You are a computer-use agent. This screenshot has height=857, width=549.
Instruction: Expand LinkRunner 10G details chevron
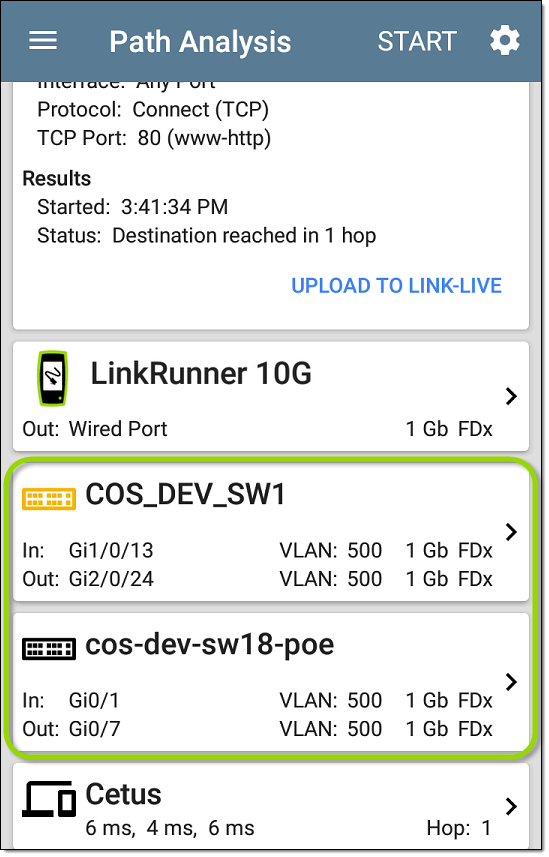click(x=511, y=396)
